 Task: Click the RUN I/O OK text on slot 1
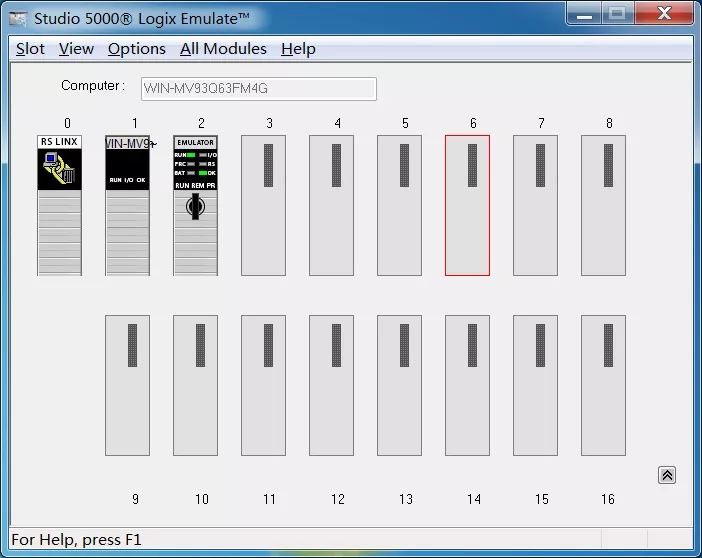(x=128, y=180)
